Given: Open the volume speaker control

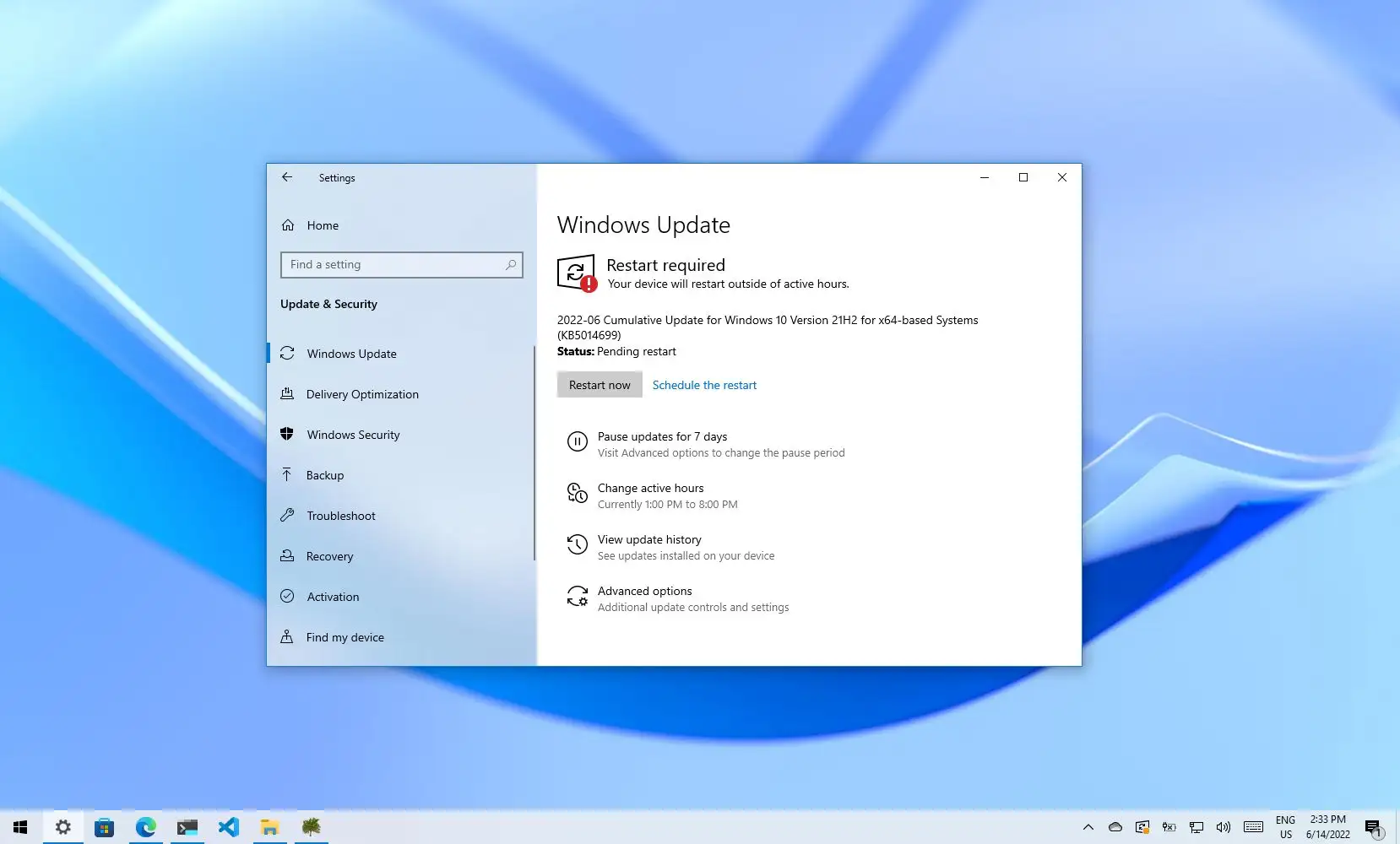Looking at the screenshot, I should click(1224, 827).
